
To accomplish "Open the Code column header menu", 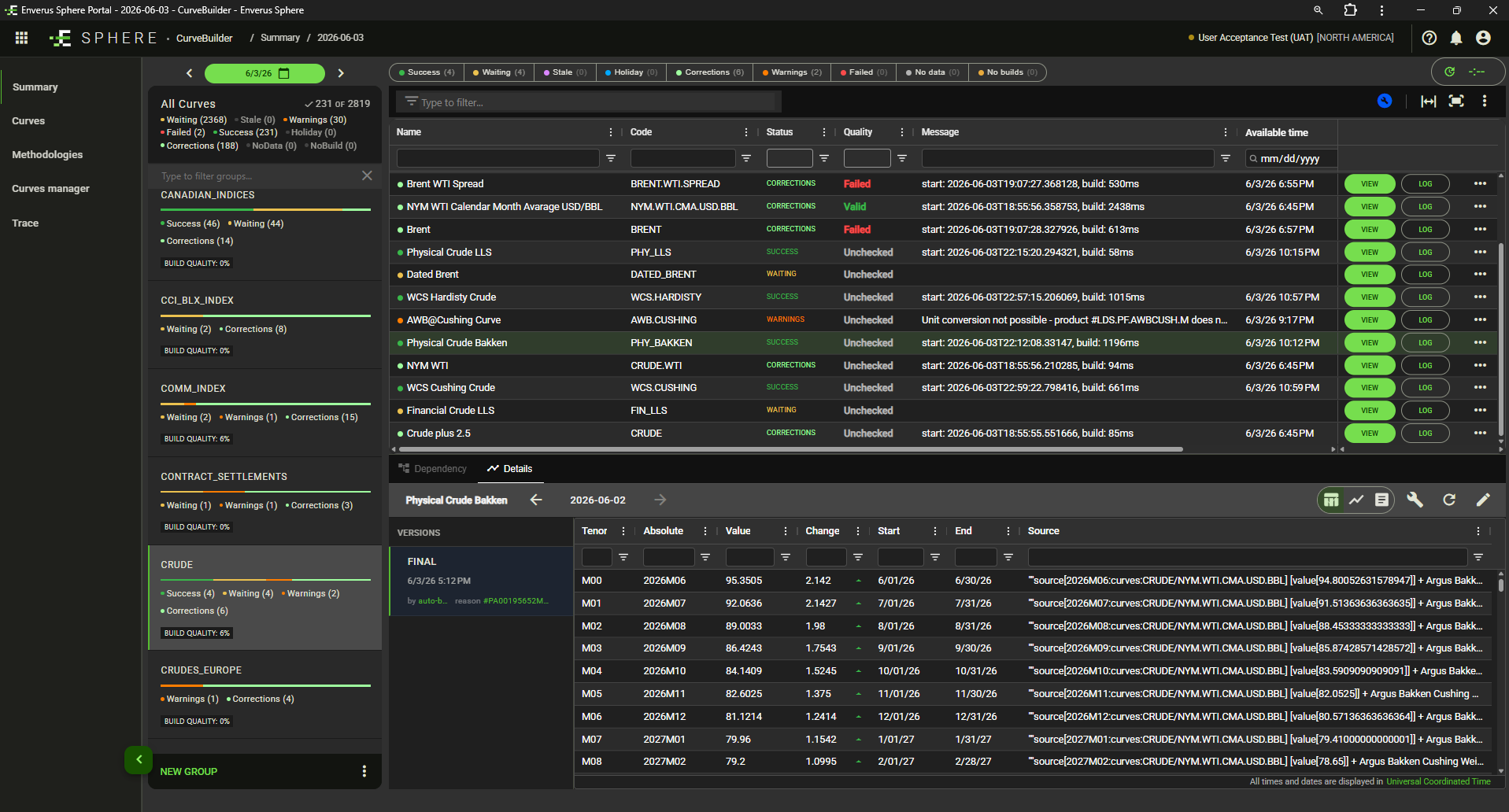I will [x=746, y=132].
